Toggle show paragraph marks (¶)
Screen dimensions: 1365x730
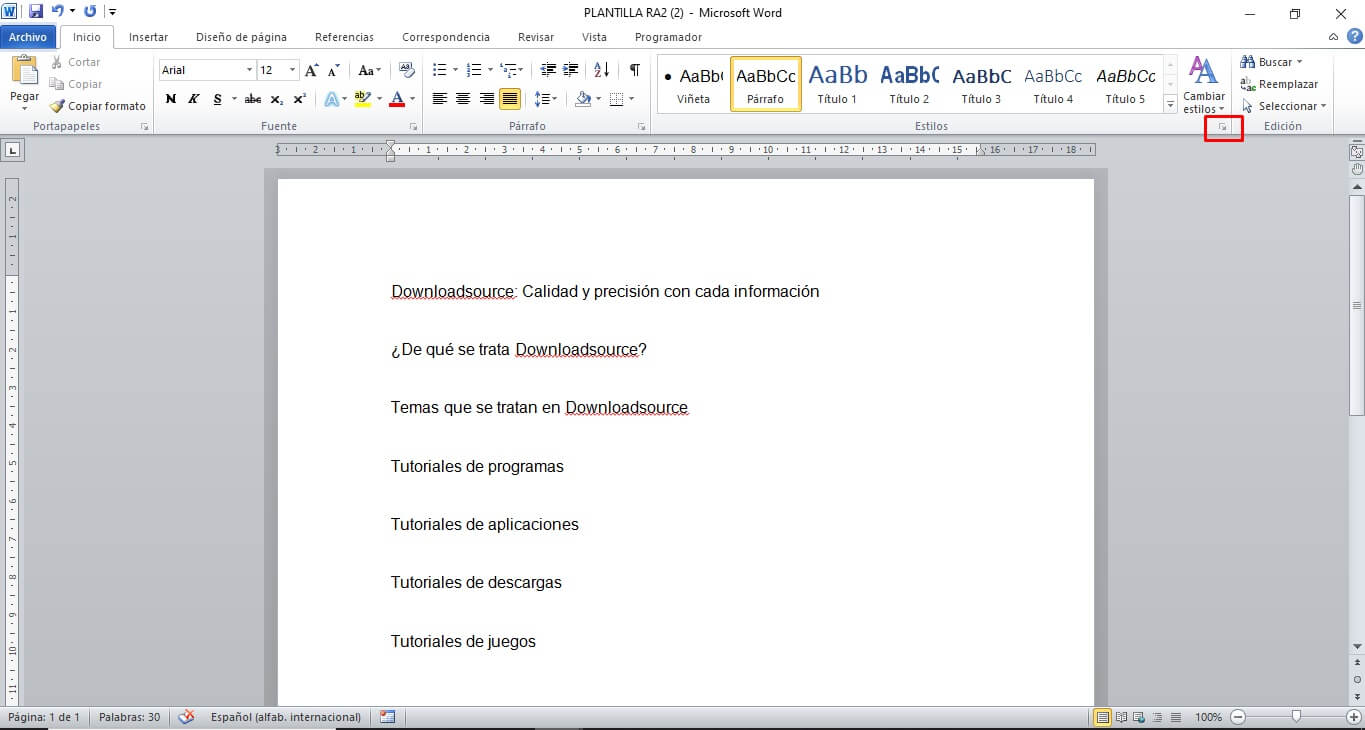click(634, 70)
